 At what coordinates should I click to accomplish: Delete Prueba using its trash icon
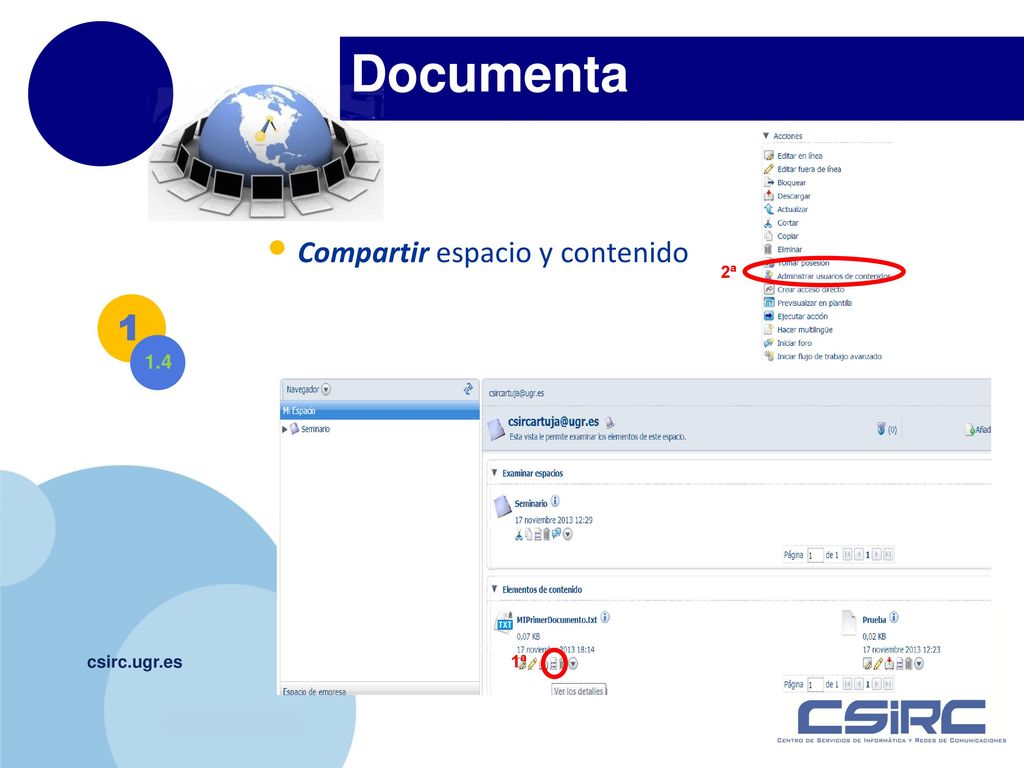[x=908, y=664]
